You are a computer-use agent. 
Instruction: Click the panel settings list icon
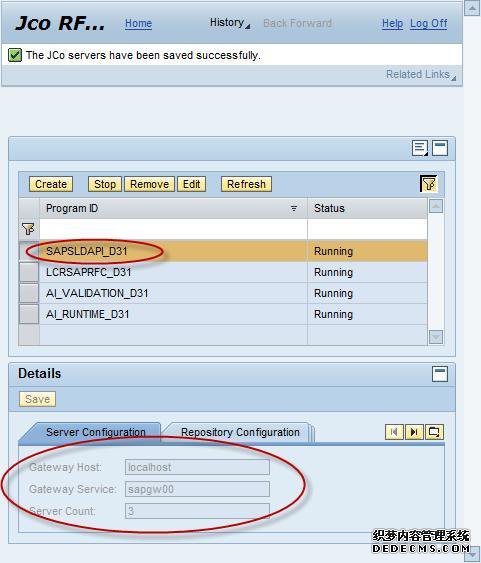pyautogui.click(x=420, y=148)
